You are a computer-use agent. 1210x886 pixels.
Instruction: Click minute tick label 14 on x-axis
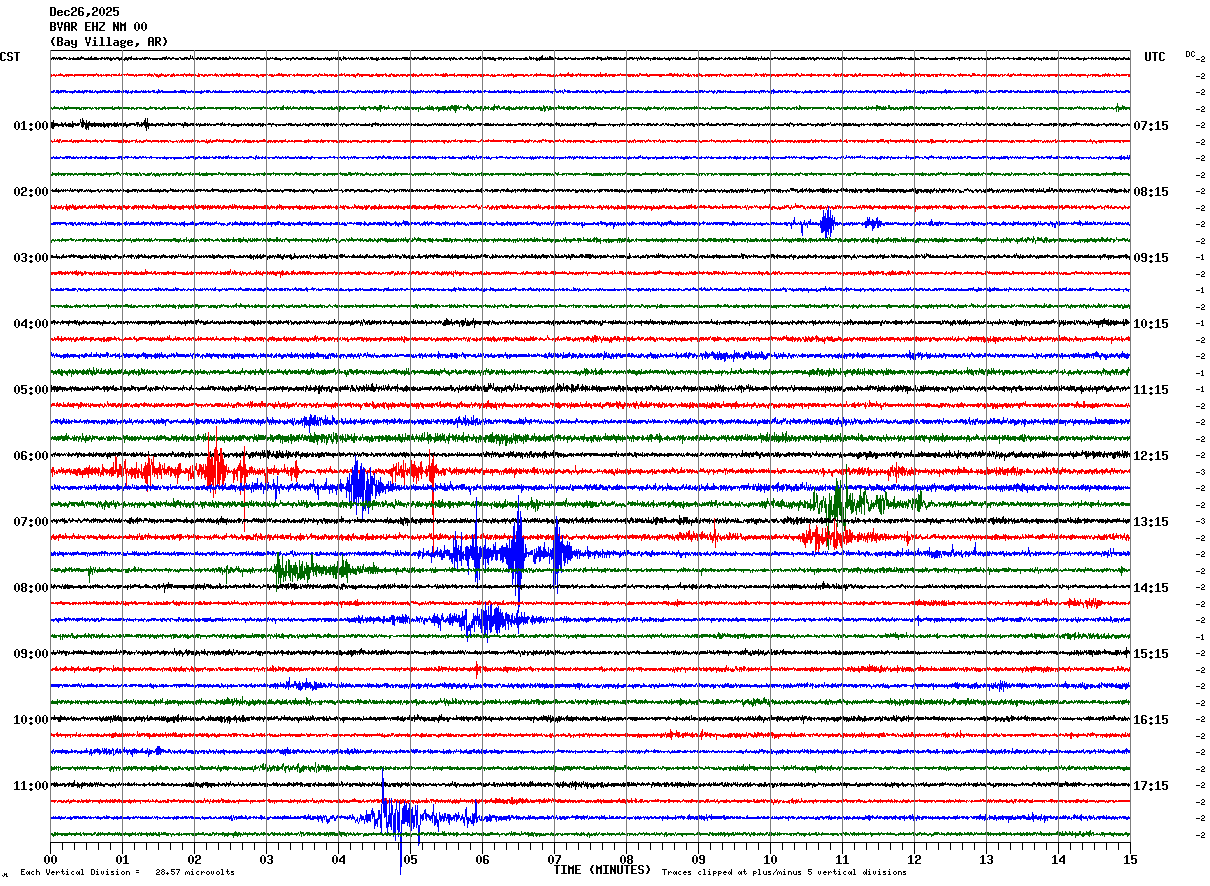point(1058,860)
